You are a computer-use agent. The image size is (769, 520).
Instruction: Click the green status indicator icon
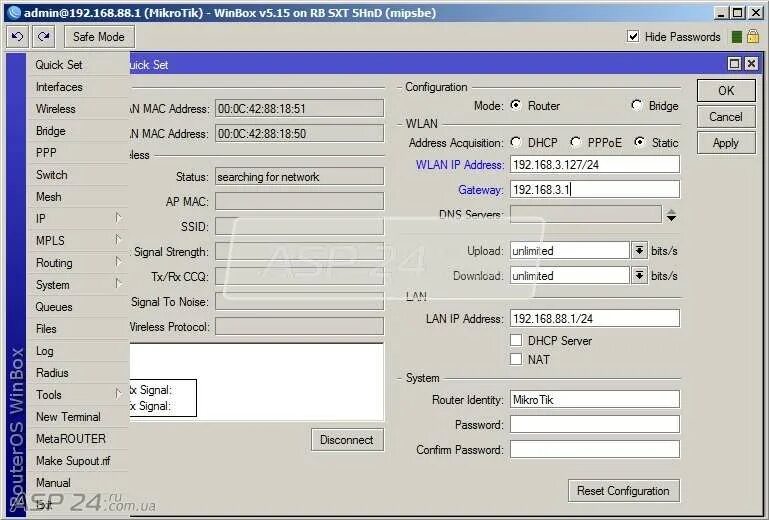pos(737,37)
